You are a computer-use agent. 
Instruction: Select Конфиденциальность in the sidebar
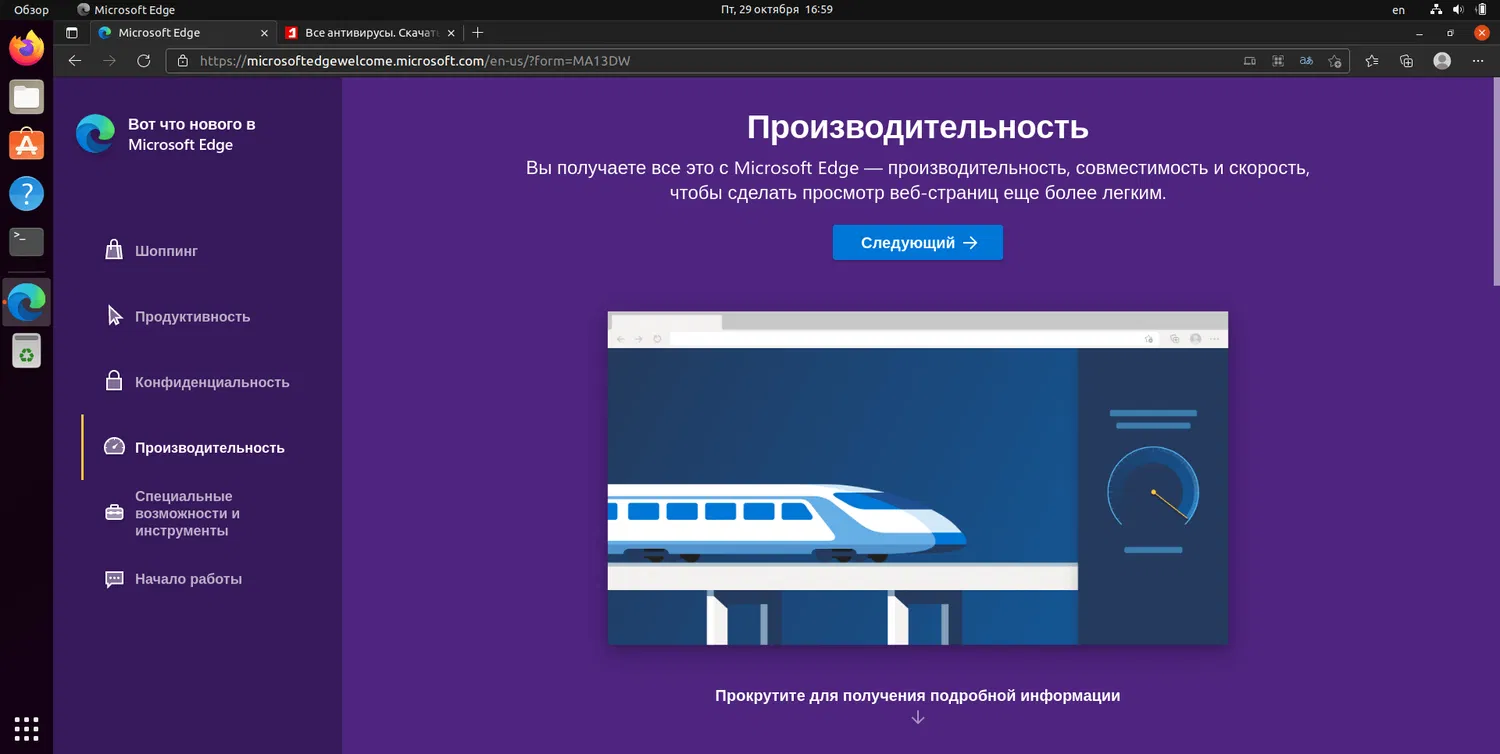tap(197, 382)
